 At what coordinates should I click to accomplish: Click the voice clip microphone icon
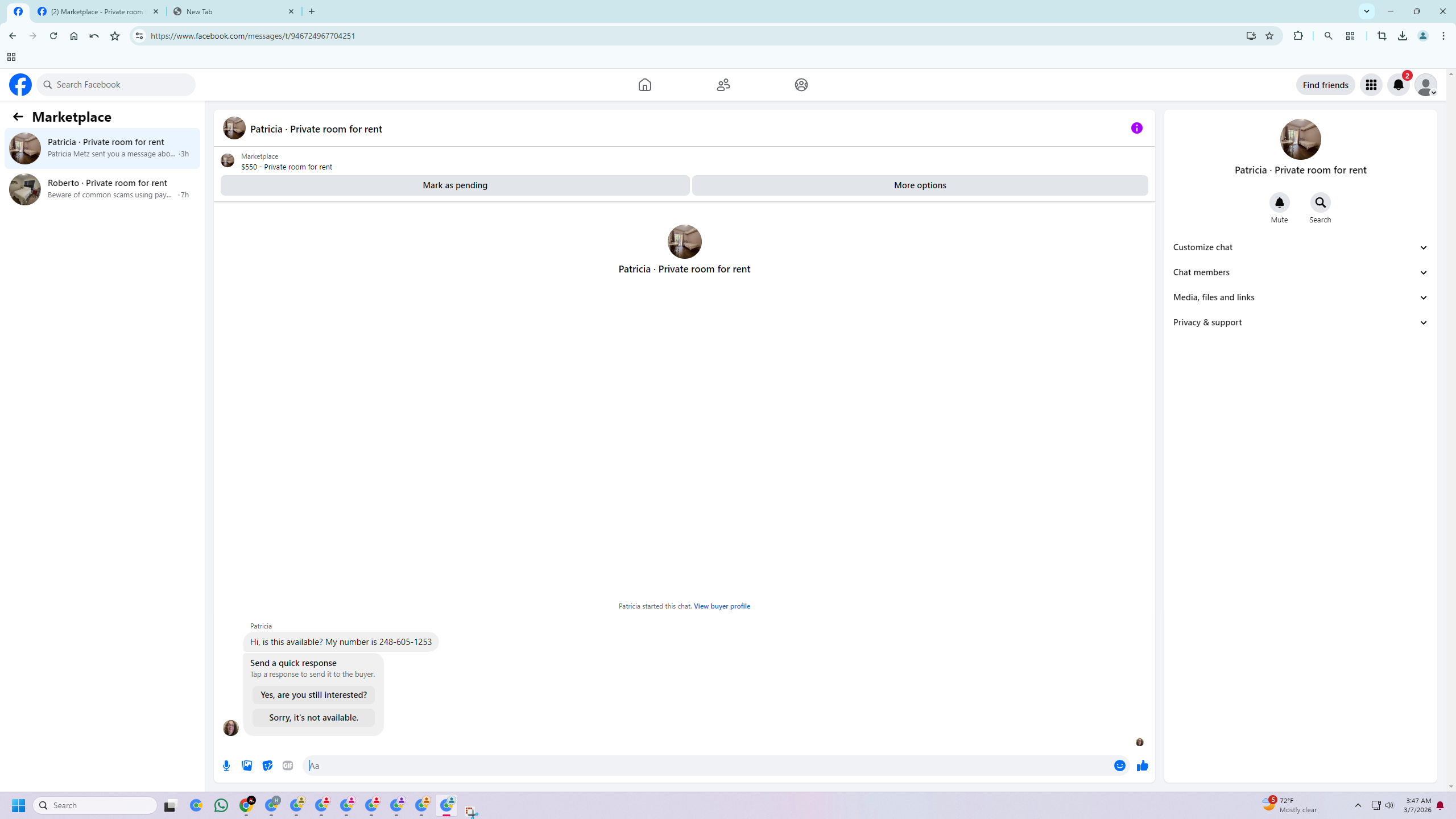click(x=226, y=766)
